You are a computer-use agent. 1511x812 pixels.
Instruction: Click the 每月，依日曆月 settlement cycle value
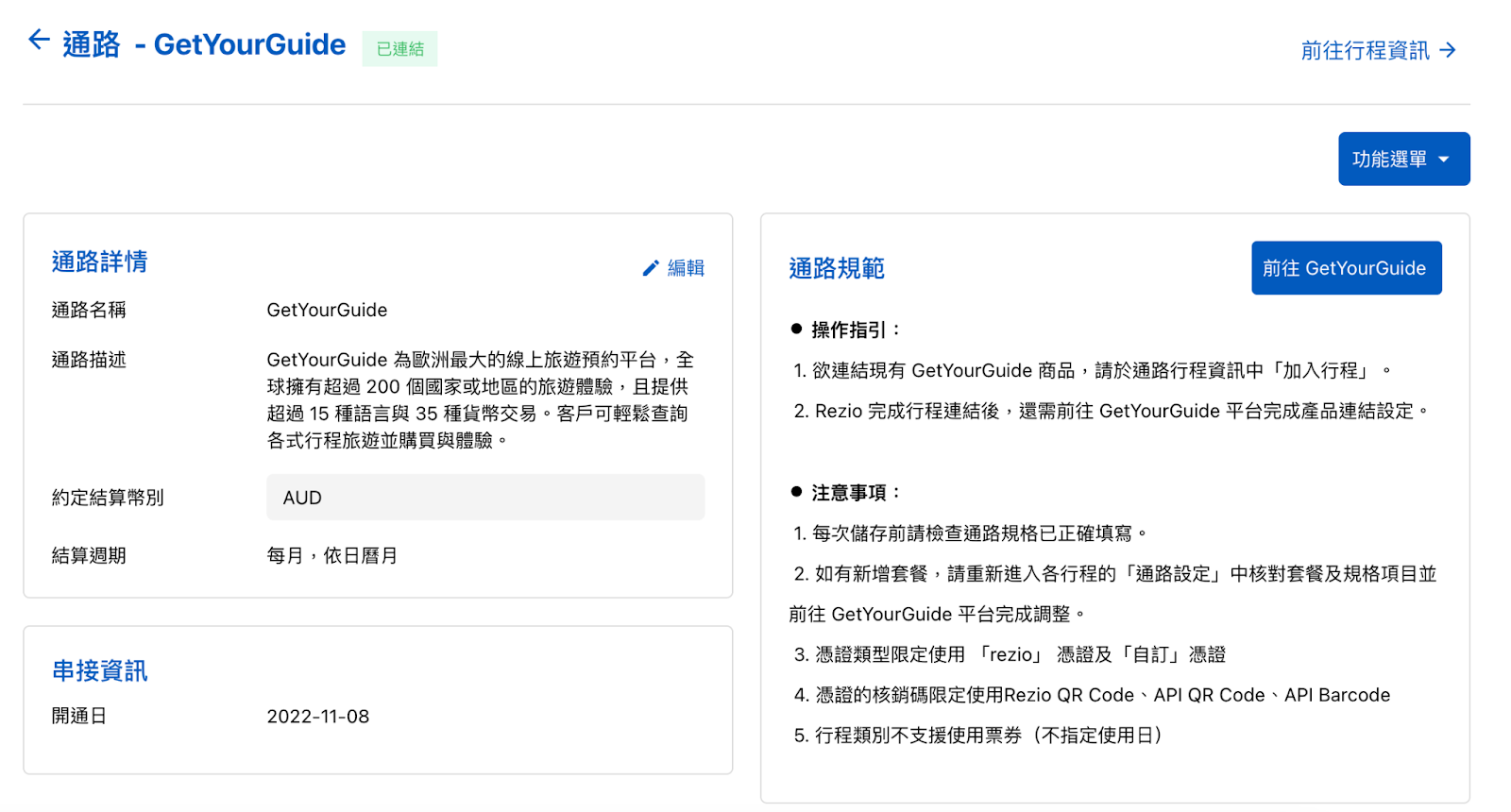click(331, 555)
